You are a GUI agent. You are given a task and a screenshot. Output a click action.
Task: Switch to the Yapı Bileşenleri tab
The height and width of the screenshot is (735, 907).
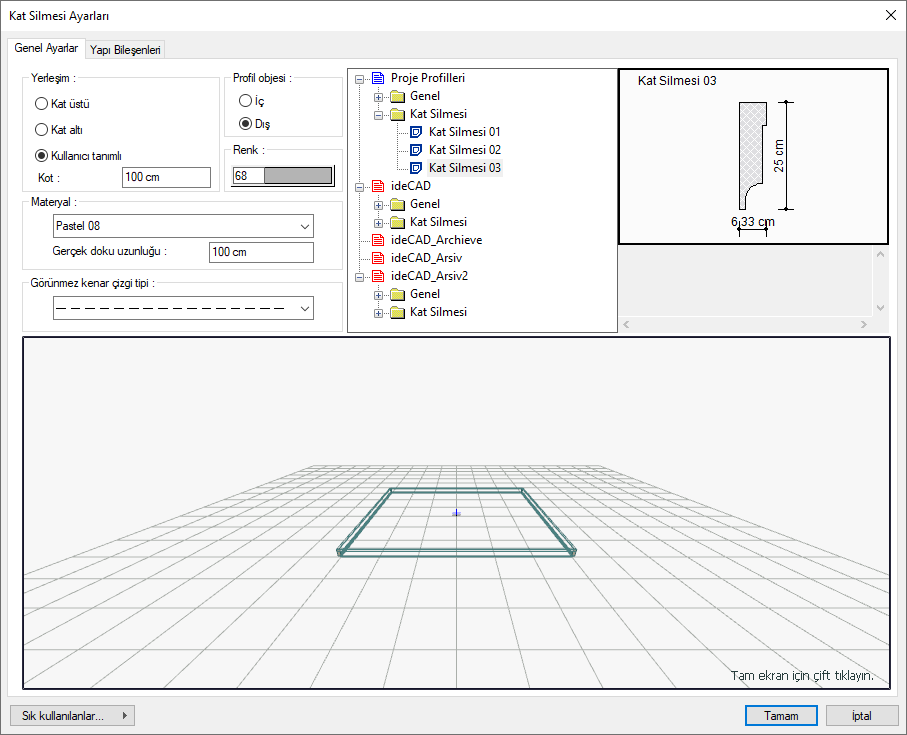click(x=125, y=49)
